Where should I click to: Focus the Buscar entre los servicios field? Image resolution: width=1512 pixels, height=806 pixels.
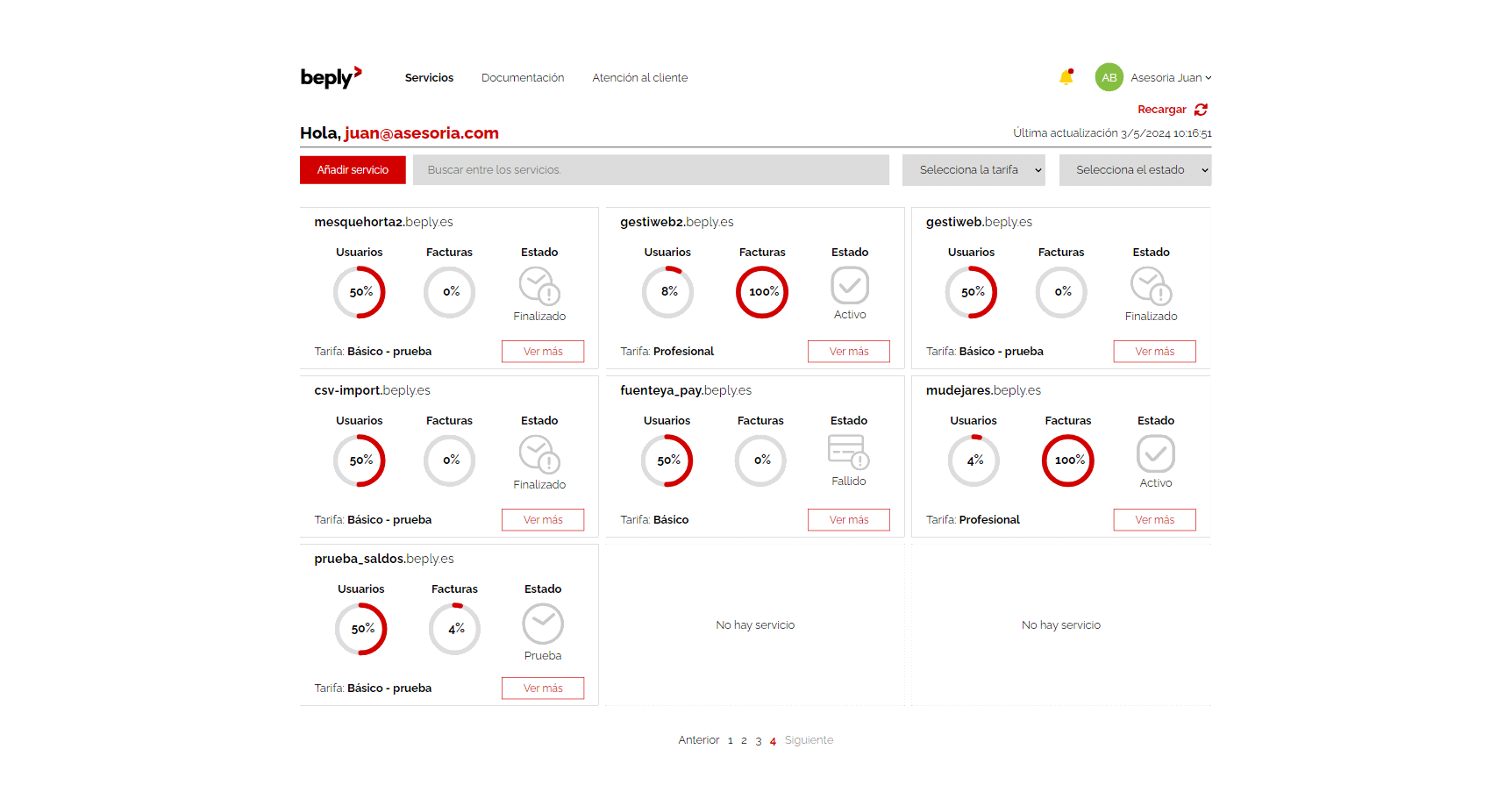(651, 170)
